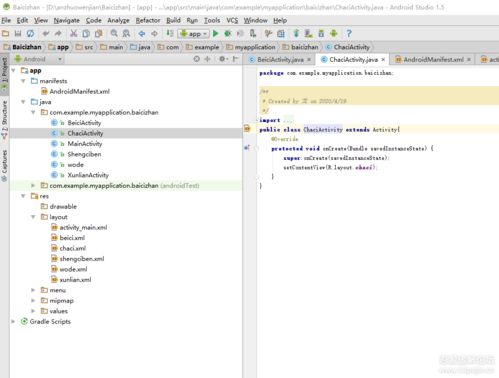Viewport: 499px width, 378px height.
Task: Collapse the res folder
Action: pyautogui.click(x=23, y=196)
